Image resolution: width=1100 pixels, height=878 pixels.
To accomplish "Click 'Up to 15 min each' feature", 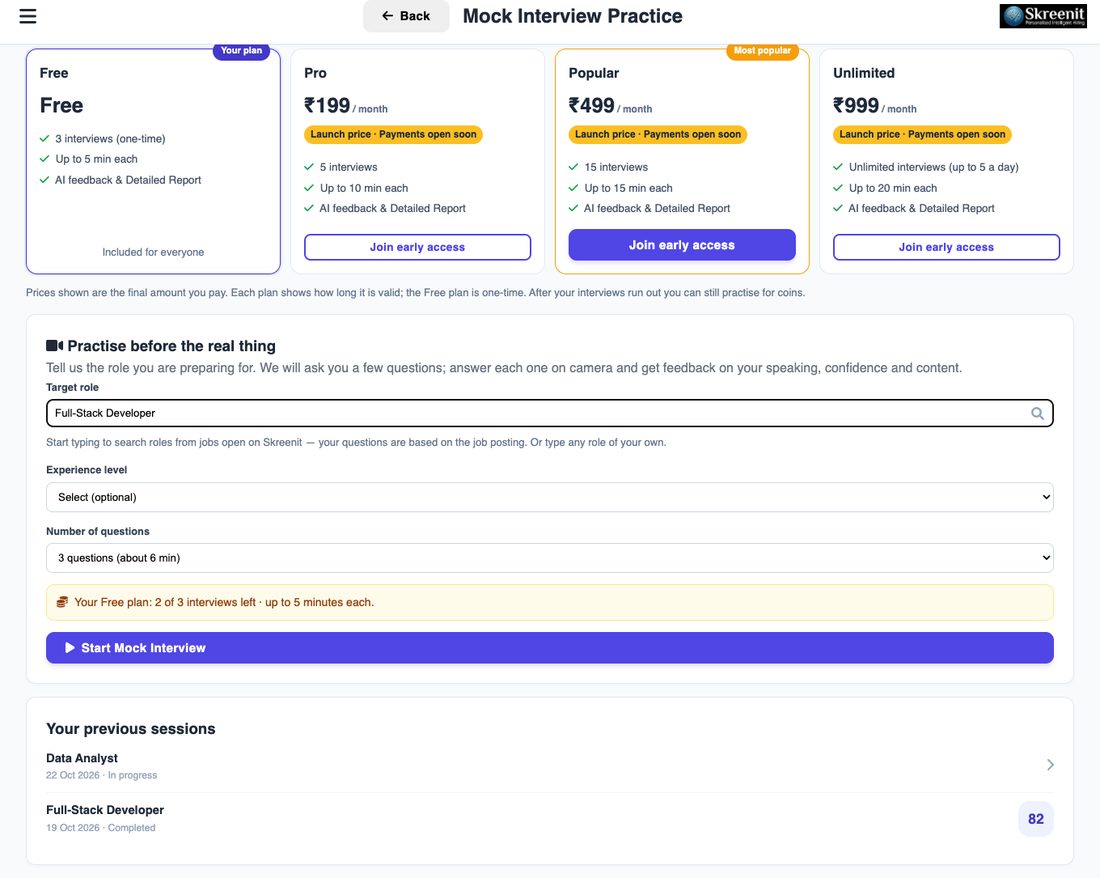I will pyautogui.click(x=629, y=188).
